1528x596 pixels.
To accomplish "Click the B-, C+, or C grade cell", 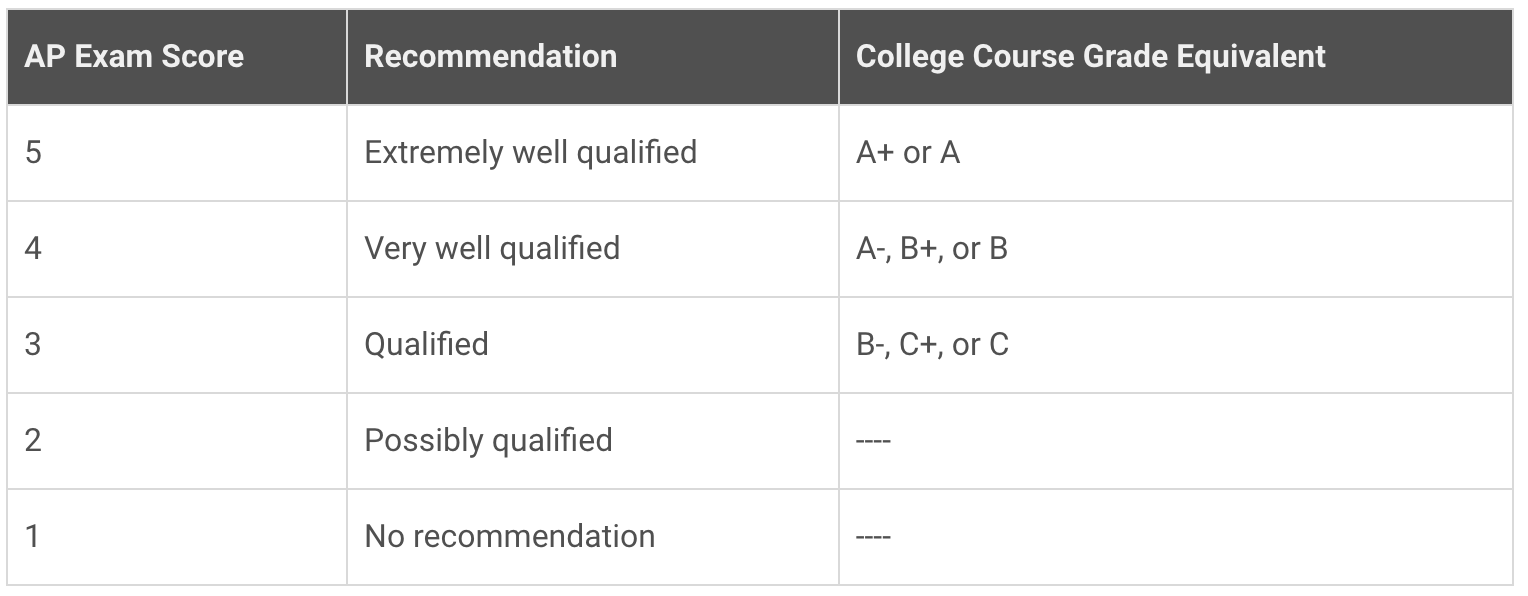I will pos(1175,344).
